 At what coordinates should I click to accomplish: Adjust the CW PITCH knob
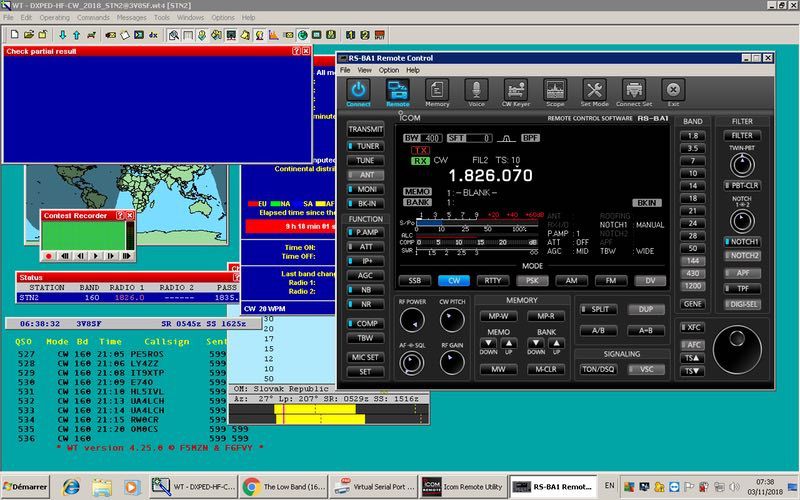pos(452,320)
